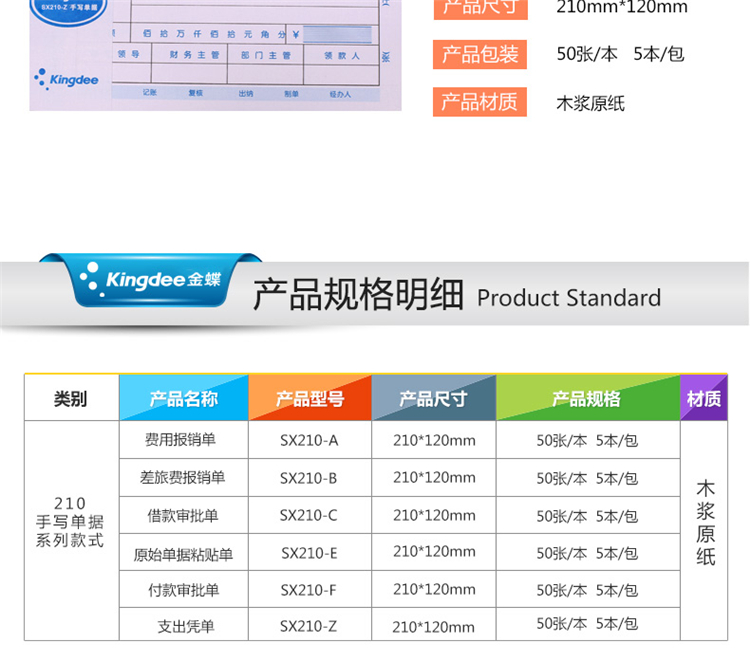Click the SX210-F model number cell
The image size is (750, 660).
click(309, 590)
